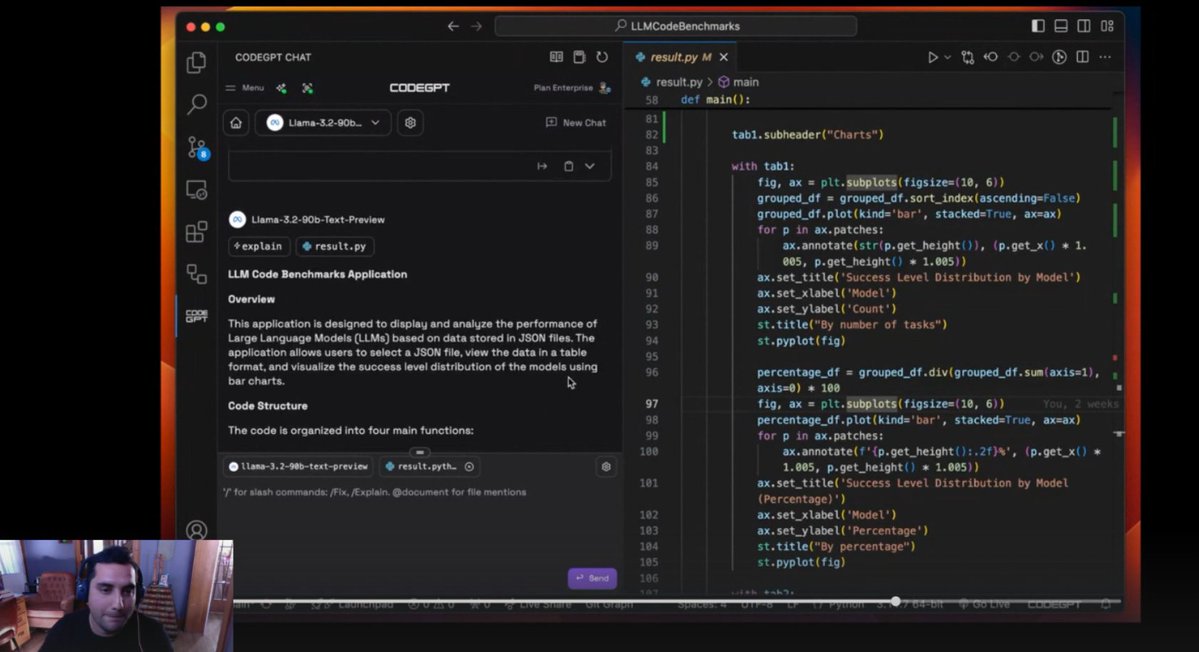
Task: Click the notepad icon in CodeGPT Chat header
Action: click(x=579, y=57)
